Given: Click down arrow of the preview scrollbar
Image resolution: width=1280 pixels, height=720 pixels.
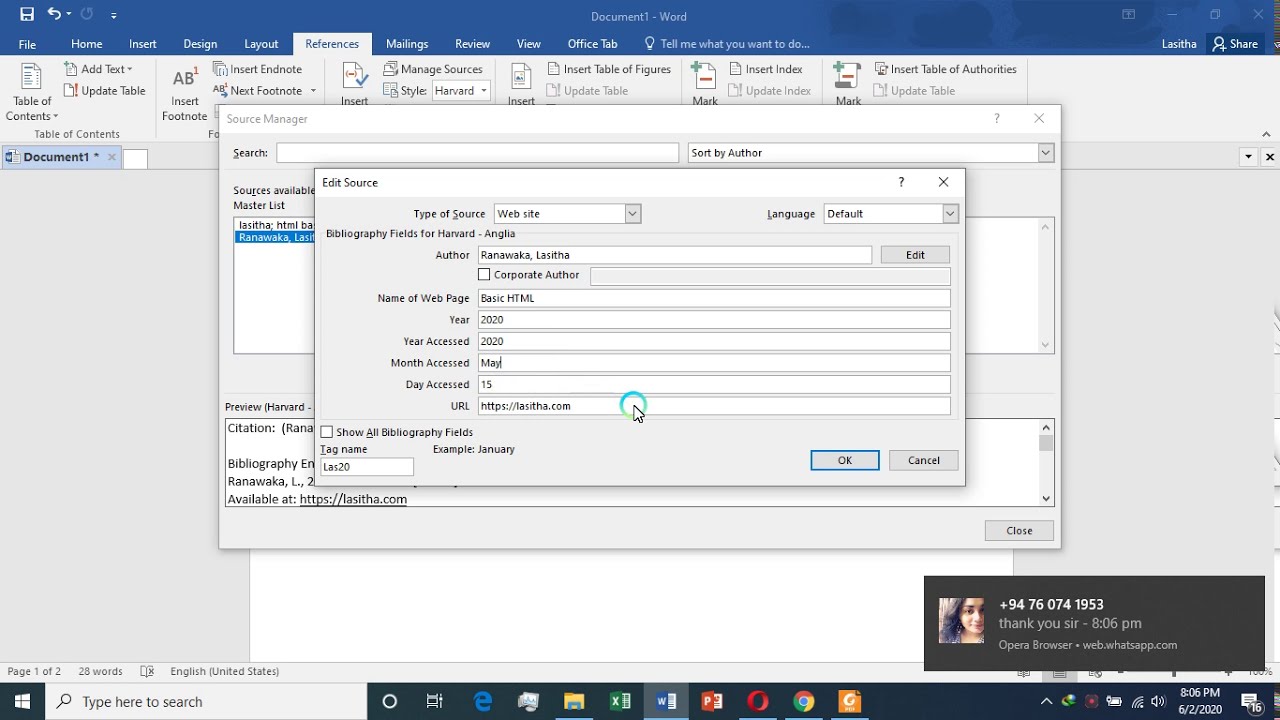Looking at the screenshot, I should [x=1046, y=498].
